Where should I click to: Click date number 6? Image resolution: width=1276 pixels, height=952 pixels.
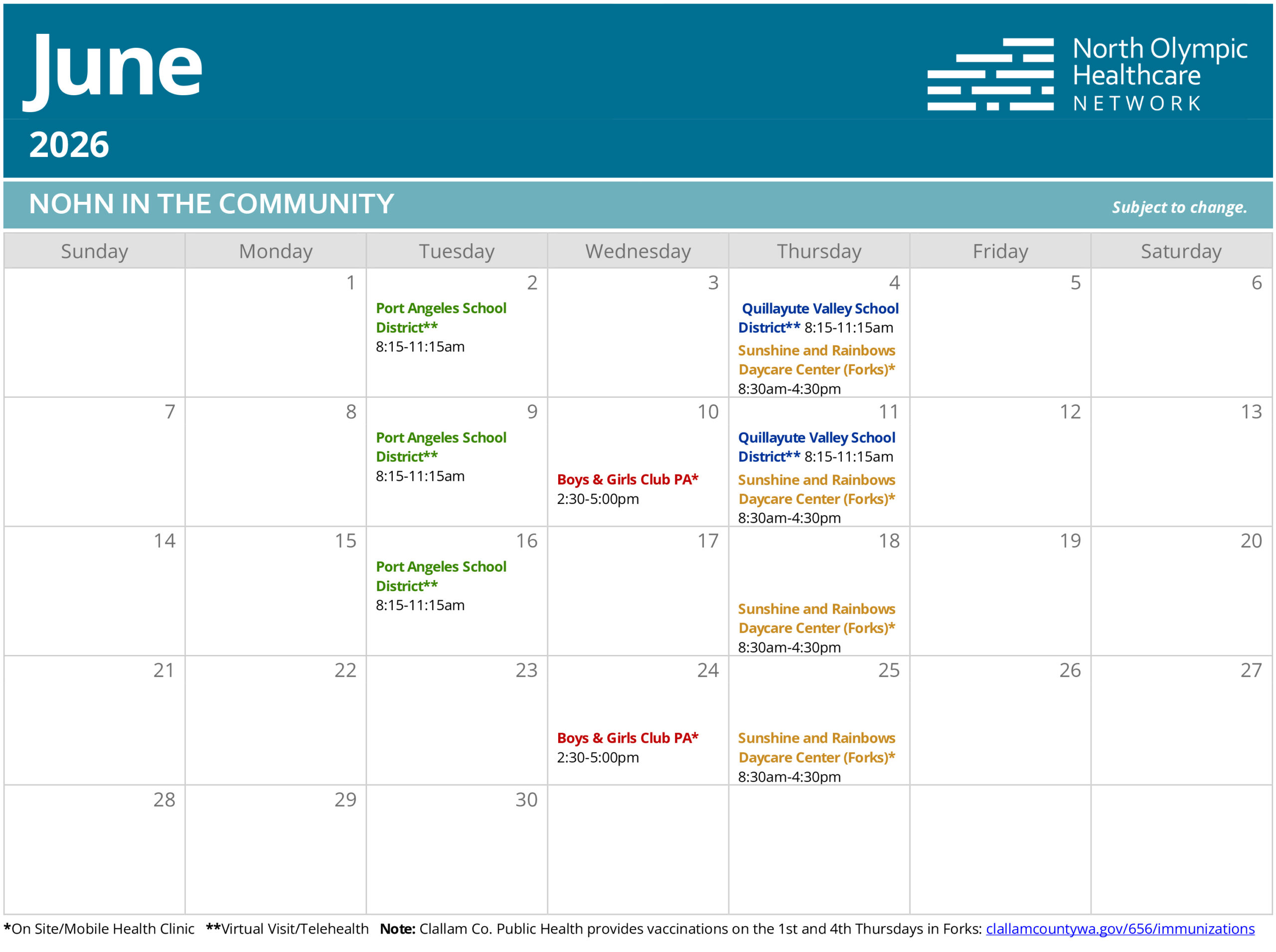point(1257,283)
